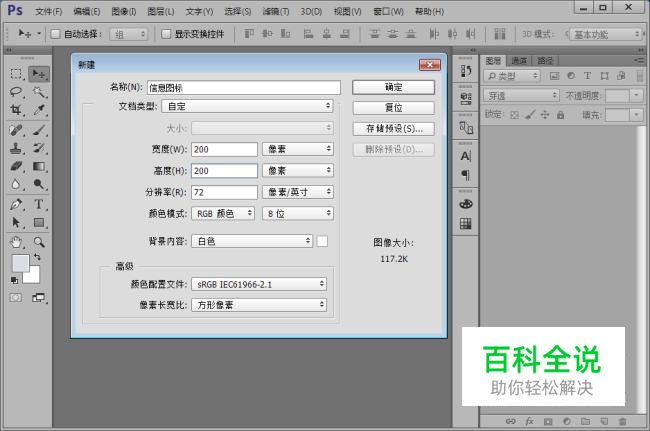The height and width of the screenshot is (431, 650).
Task: Open the height unit dropdown
Action: click(298, 170)
